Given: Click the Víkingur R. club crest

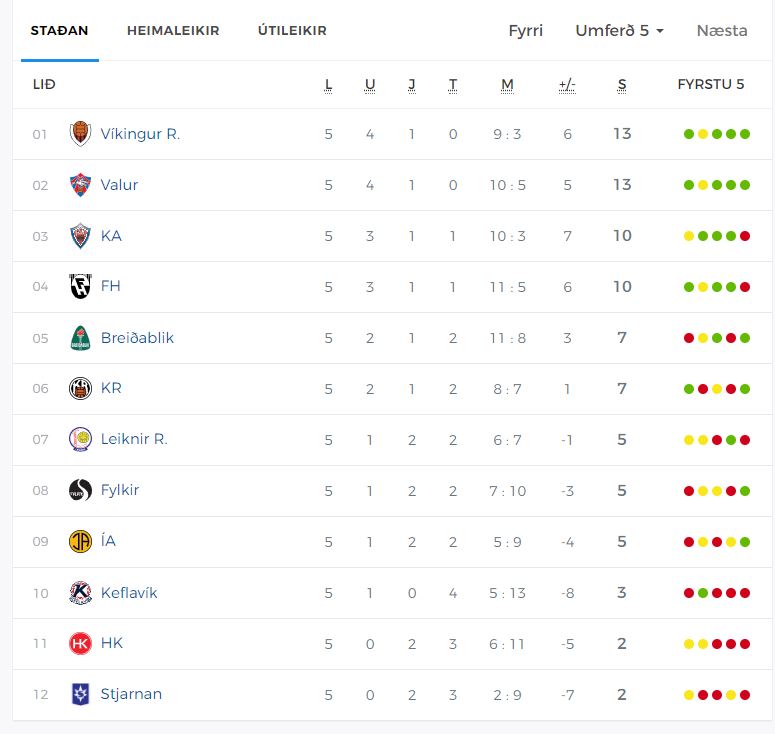Looking at the screenshot, I should point(80,134).
